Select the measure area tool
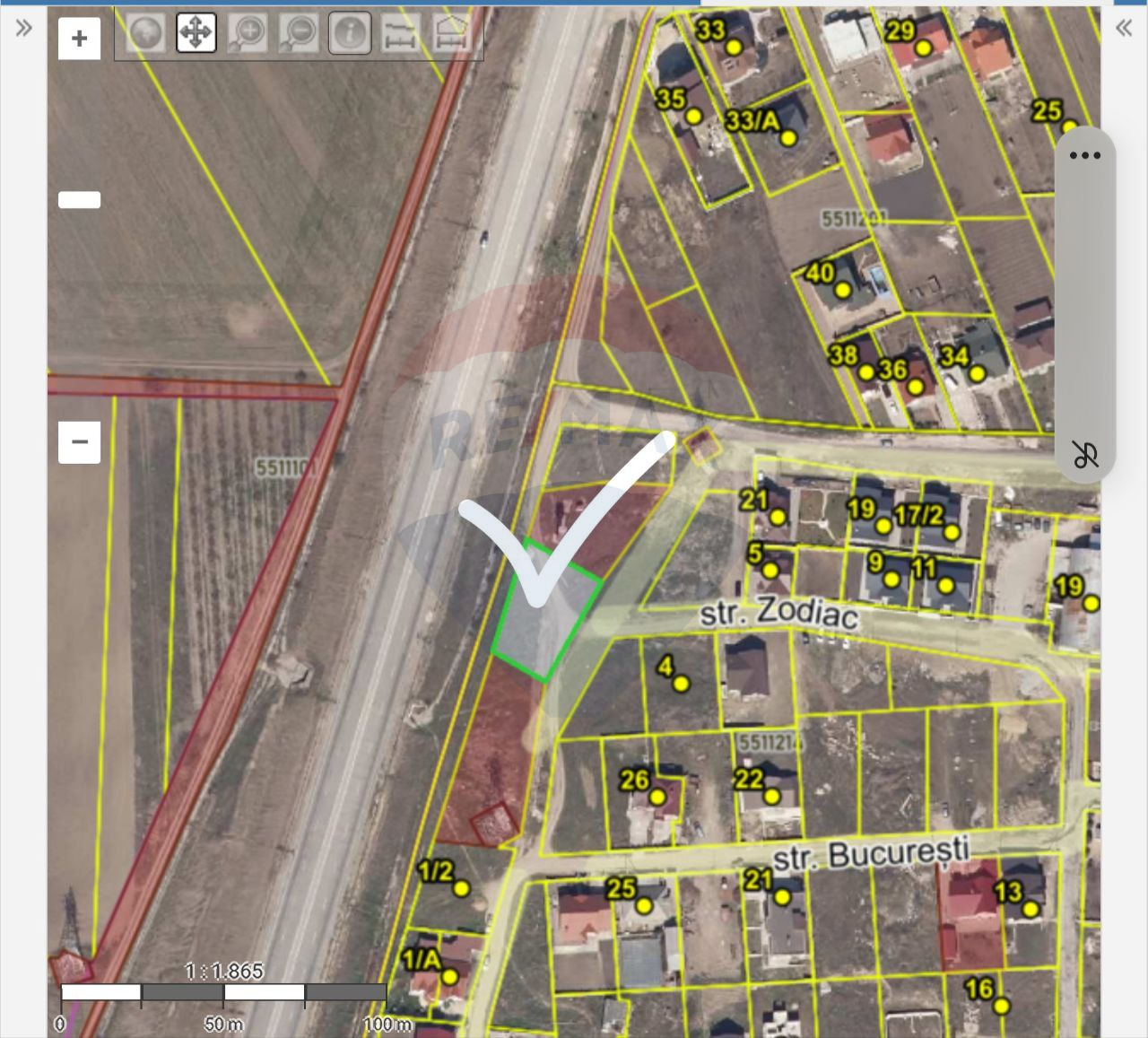Viewport: 1148px width, 1038px height. [451, 33]
